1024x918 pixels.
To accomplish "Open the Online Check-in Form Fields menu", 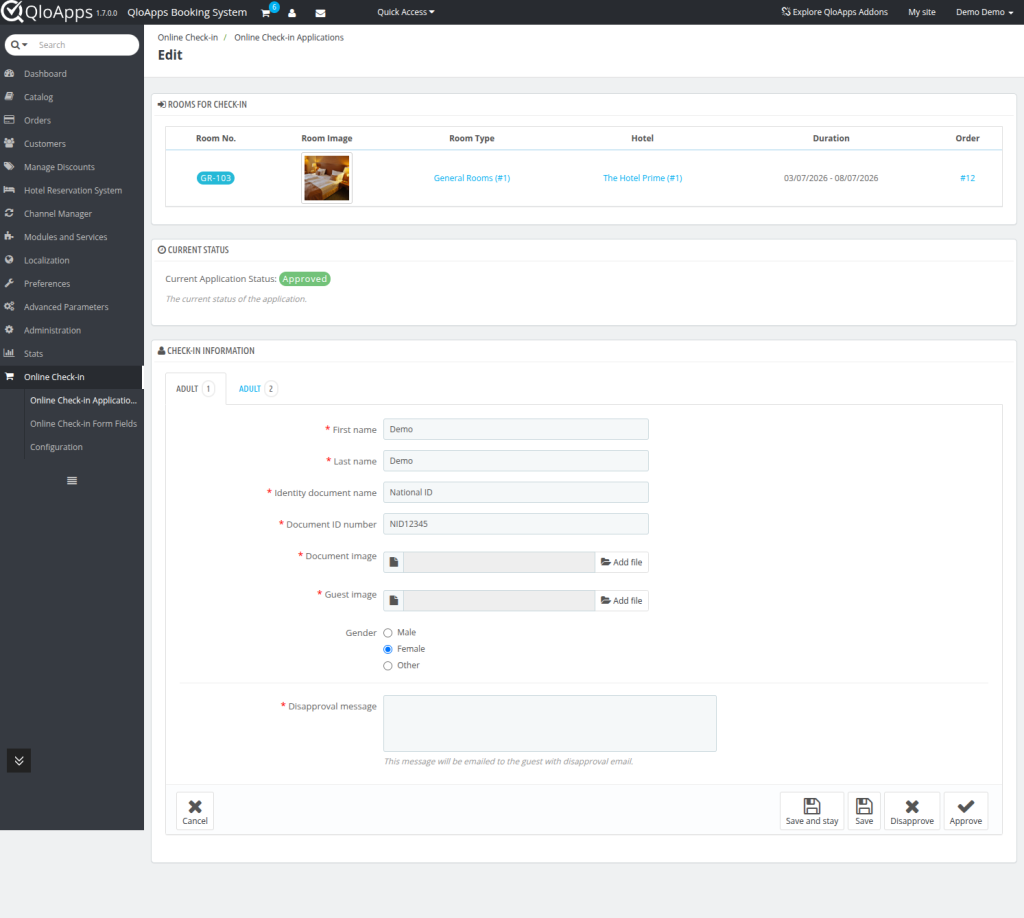I will coord(84,424).
